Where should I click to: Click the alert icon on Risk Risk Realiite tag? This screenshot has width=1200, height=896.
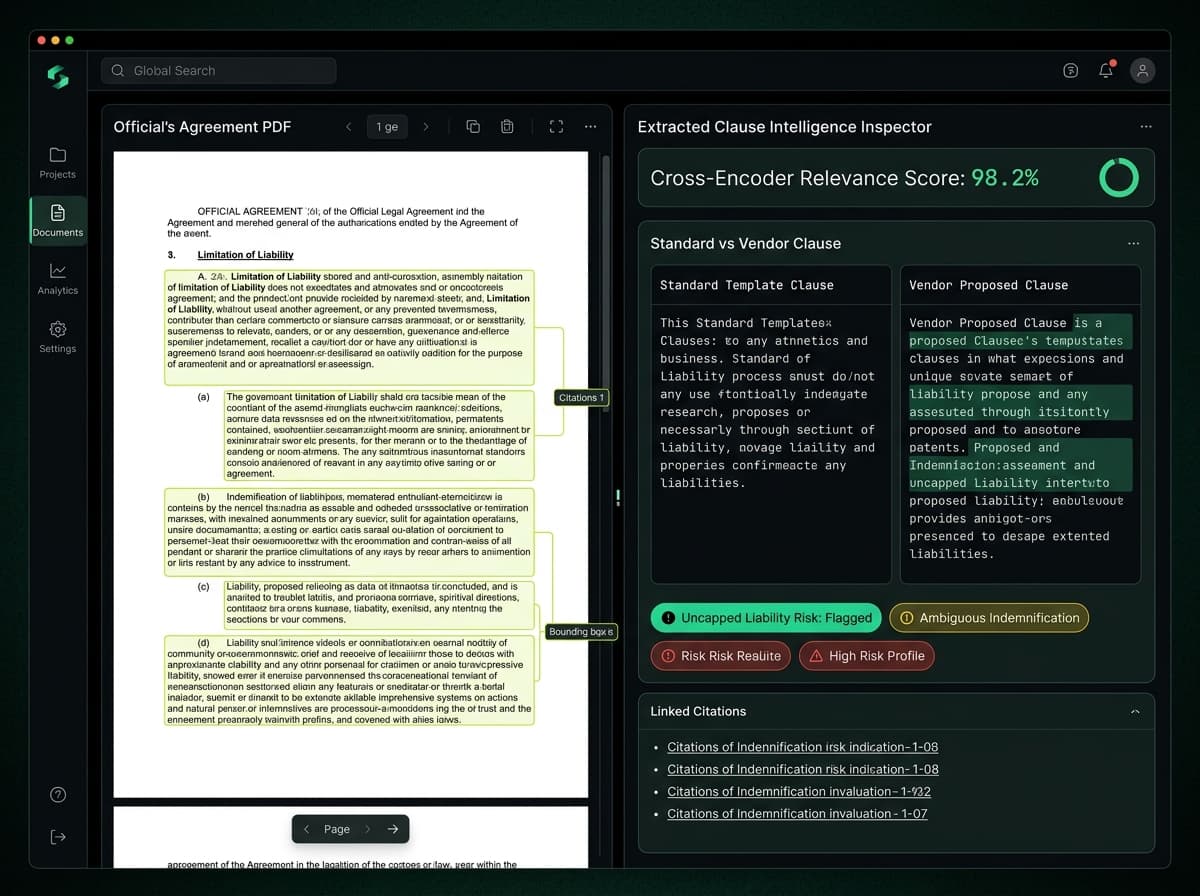point(667,656)
